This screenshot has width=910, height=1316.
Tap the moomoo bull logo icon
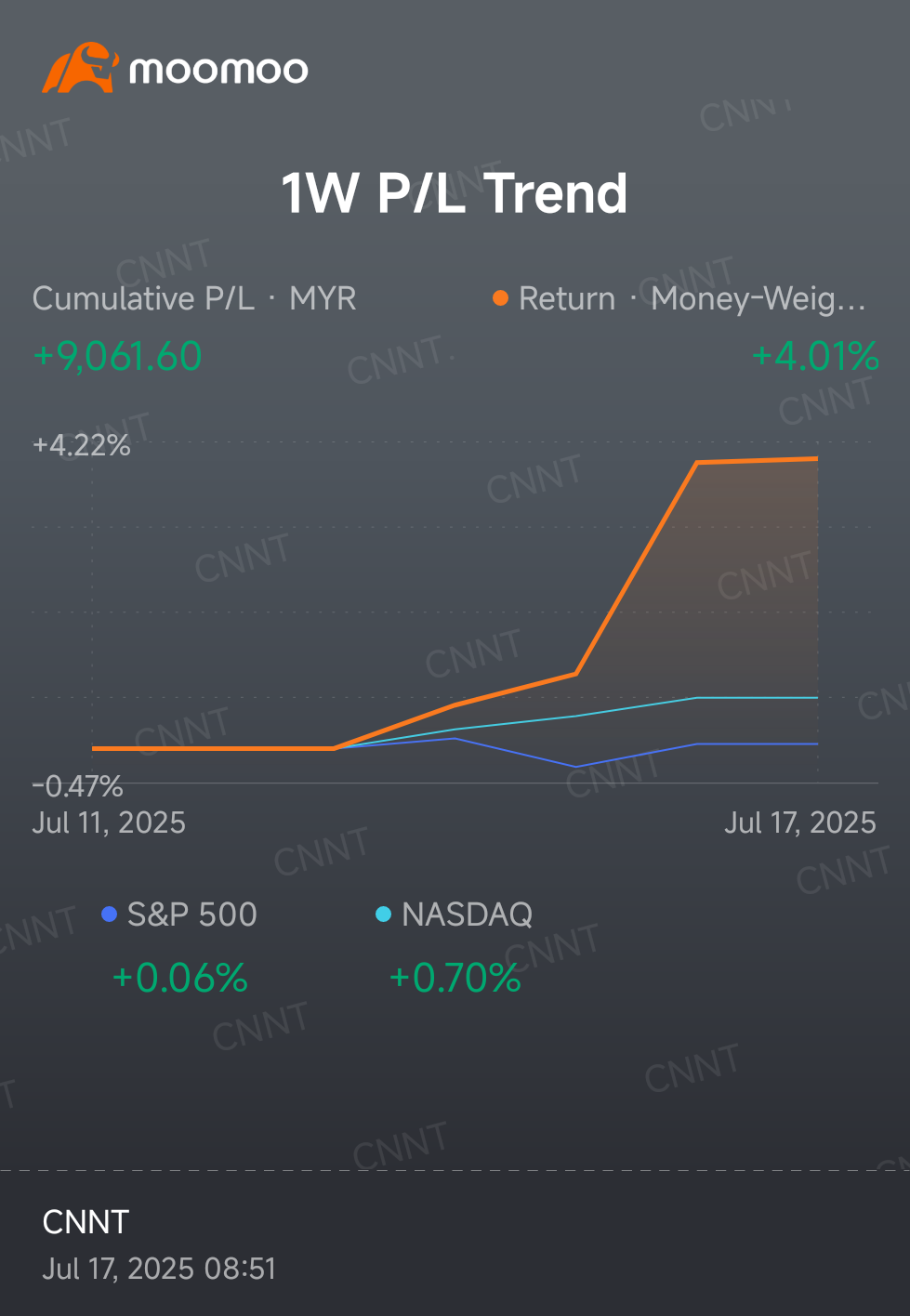point(80,68)
